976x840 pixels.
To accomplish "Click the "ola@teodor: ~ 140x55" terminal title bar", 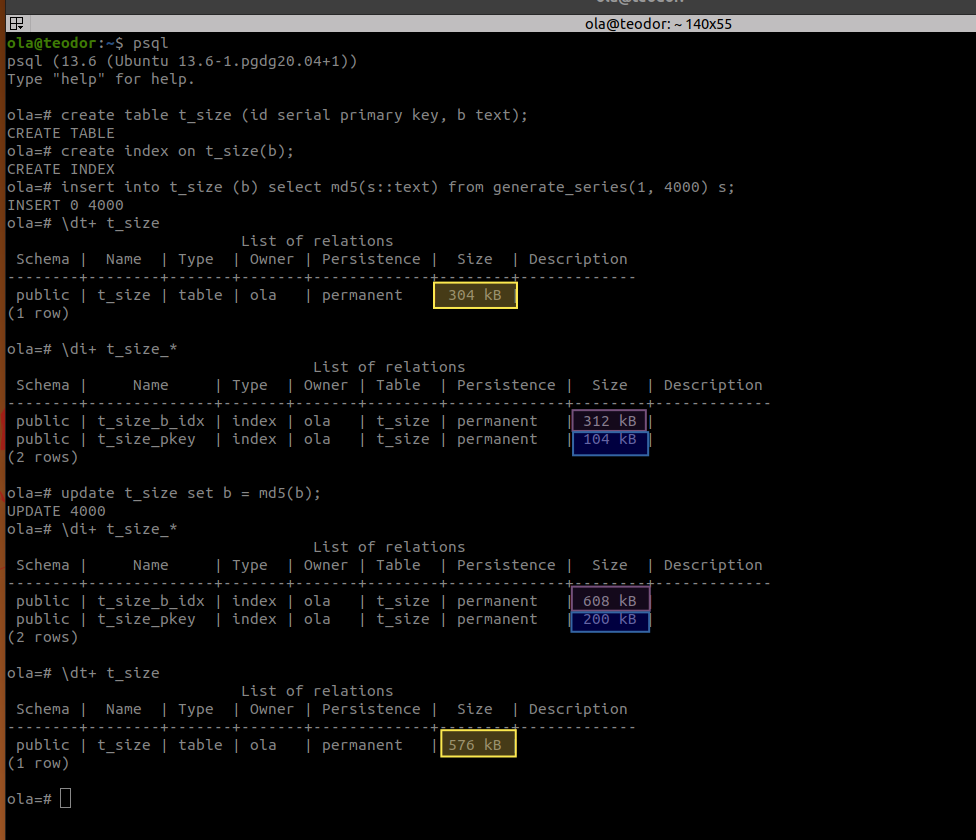I will point(658,24).
